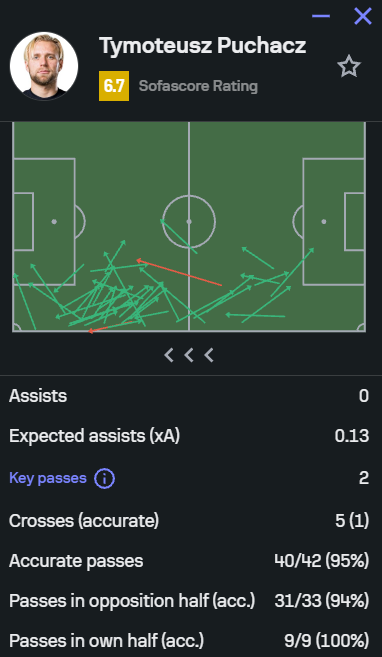This screenshot has width=382, height=657.
Task: Minimize the player stats popup
Action: click(321, 16)
